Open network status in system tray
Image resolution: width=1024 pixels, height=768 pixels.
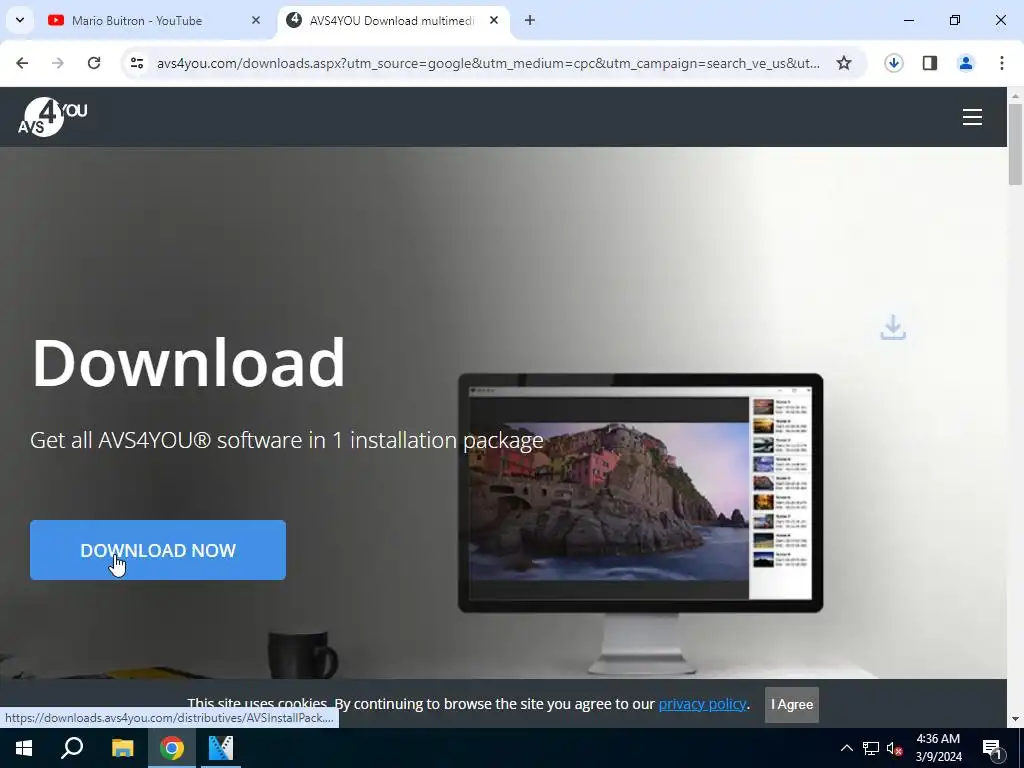click(x=871, y=748)
